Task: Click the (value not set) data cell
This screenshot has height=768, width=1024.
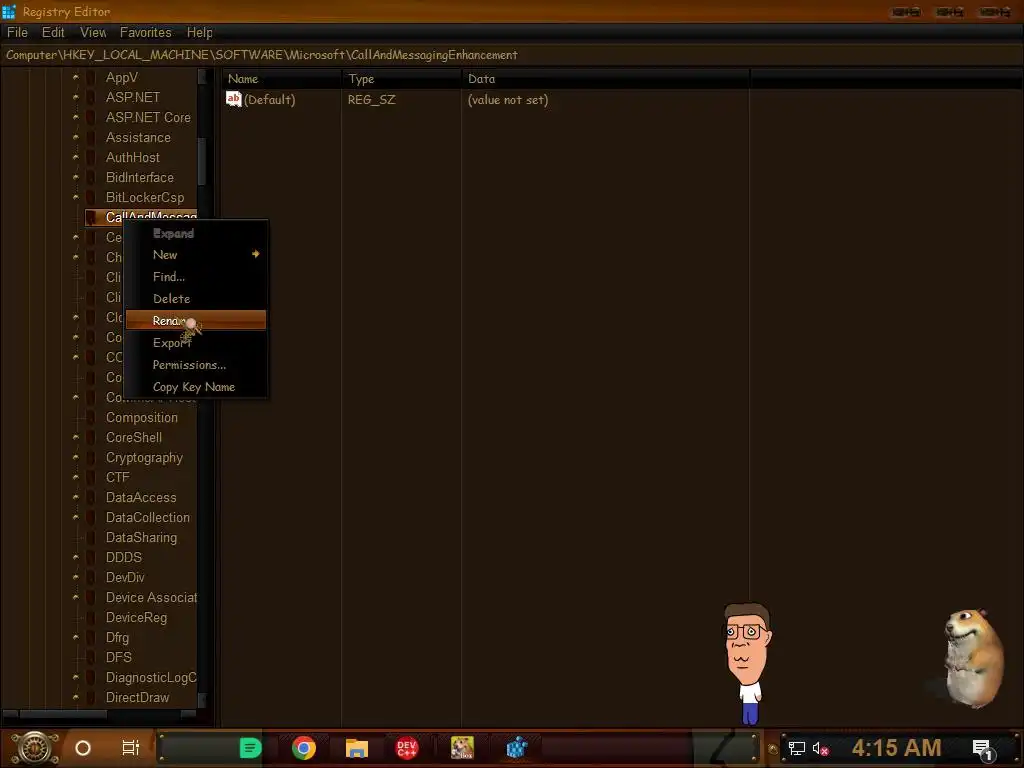Action: 508,100
